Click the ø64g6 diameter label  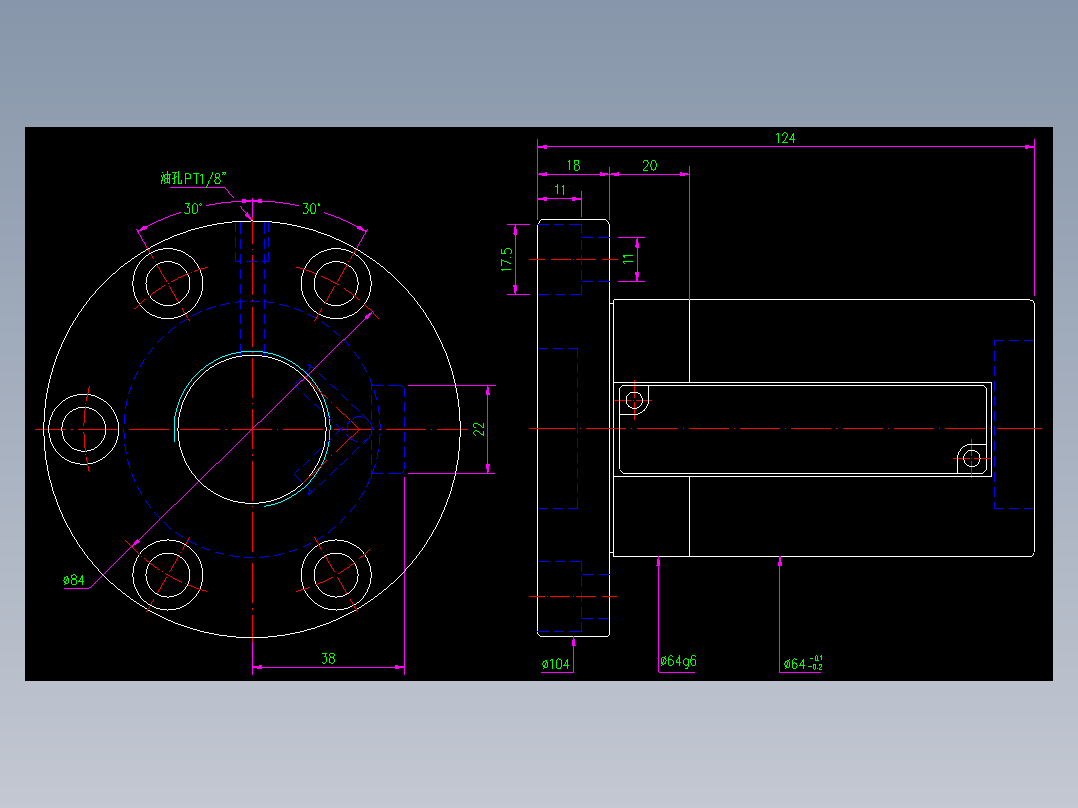[x=678, y=662]
